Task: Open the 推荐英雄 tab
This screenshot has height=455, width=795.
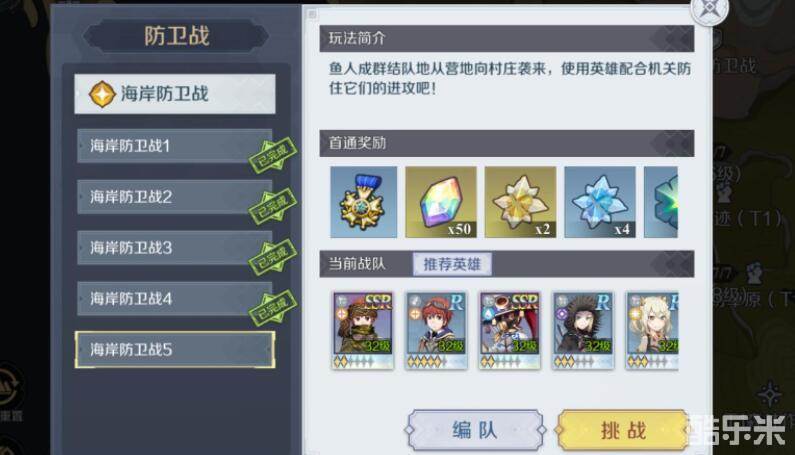Action: 452,264
